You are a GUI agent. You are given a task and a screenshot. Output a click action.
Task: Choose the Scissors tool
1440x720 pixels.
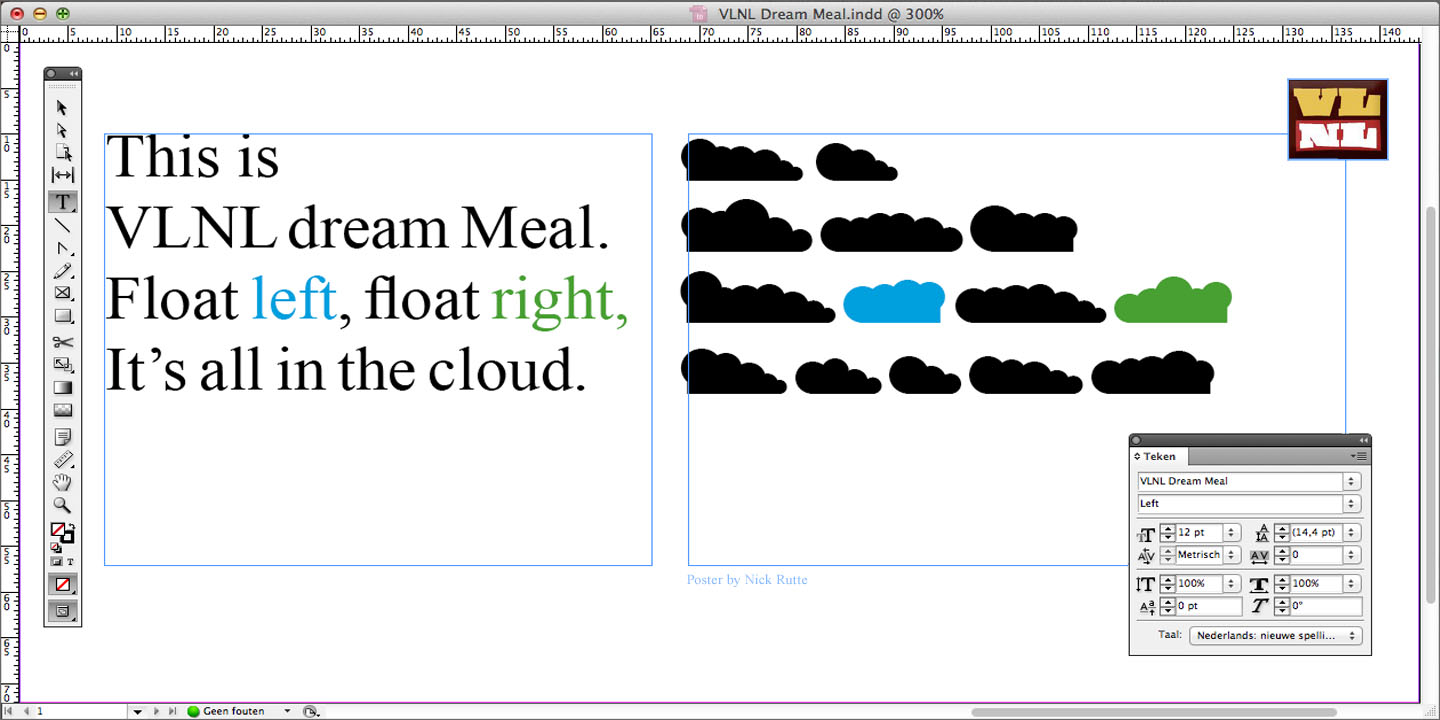(x=62, y=342)
